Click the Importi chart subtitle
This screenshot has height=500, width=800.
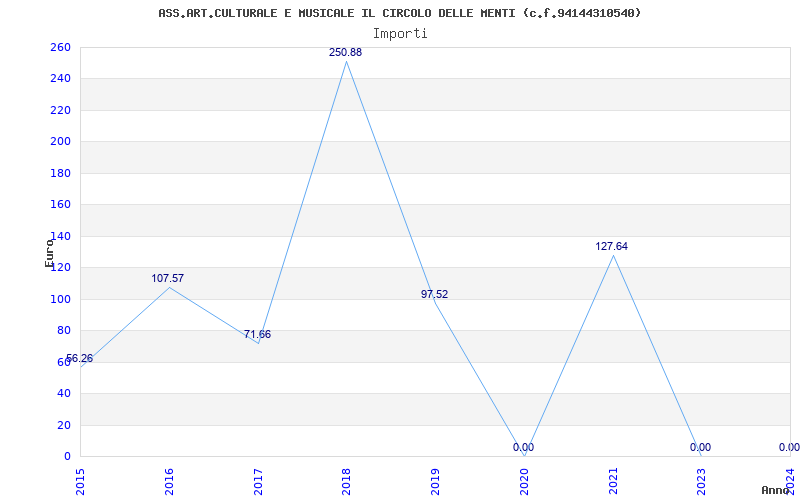(400, 34)
